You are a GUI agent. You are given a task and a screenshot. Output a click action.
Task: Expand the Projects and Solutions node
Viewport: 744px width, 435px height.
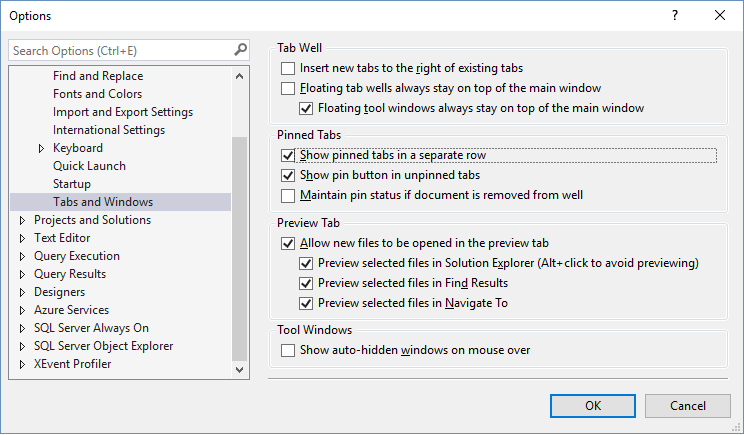click(23, 220)
